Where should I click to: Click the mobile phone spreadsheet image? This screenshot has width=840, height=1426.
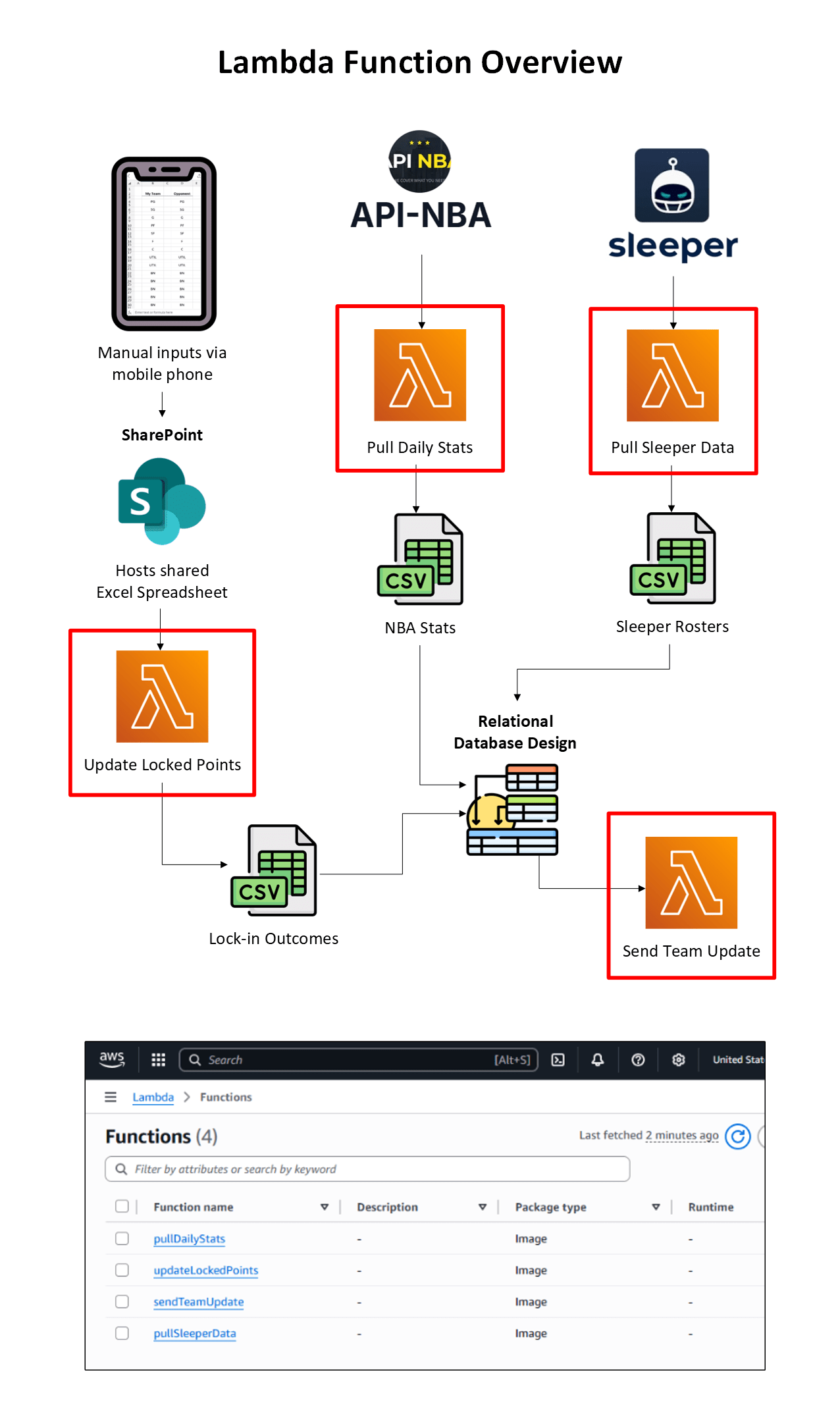point(164,244)
